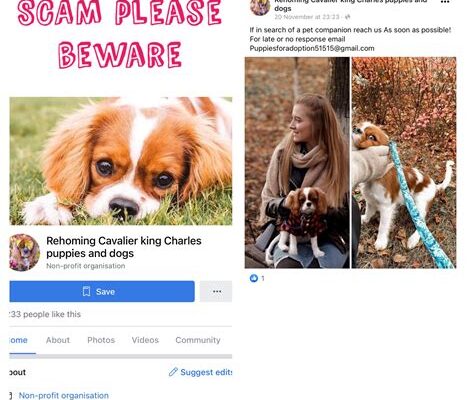
Task: Click the page title Rehoming Cavalier king Charles
Action: click(x=124, y=241)
